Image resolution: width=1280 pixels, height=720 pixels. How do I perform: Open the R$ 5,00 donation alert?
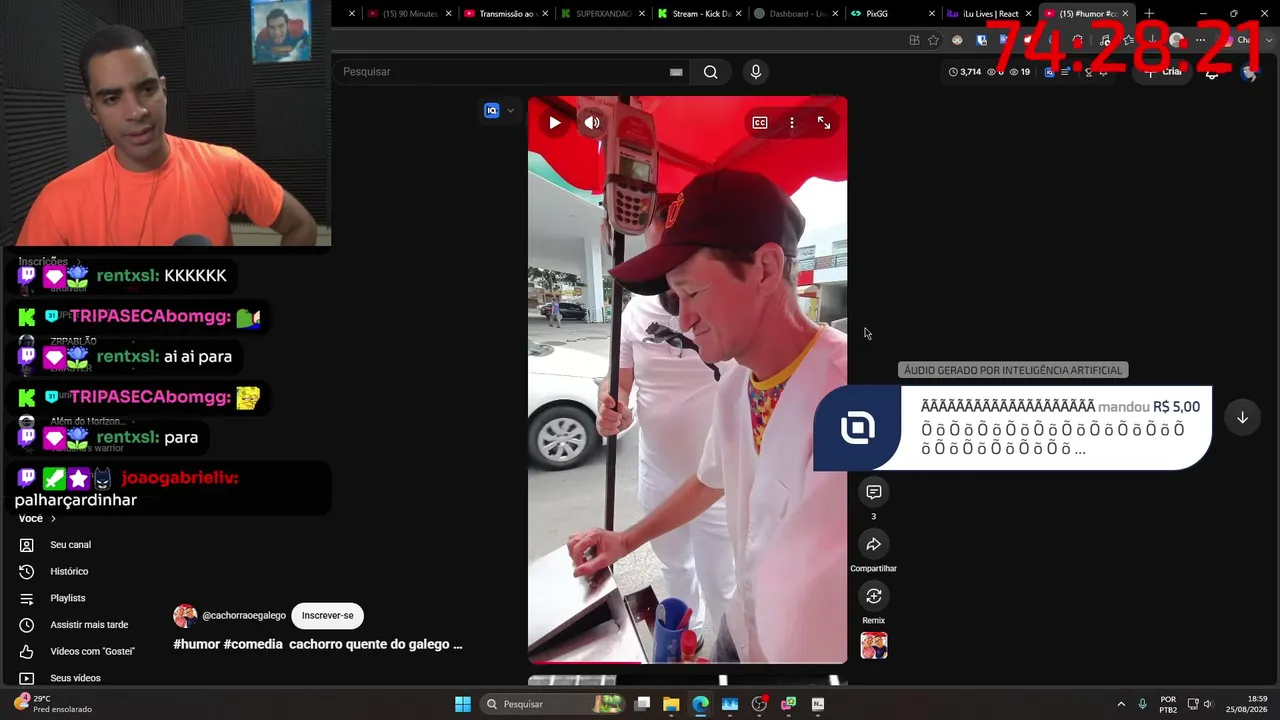1012,427
